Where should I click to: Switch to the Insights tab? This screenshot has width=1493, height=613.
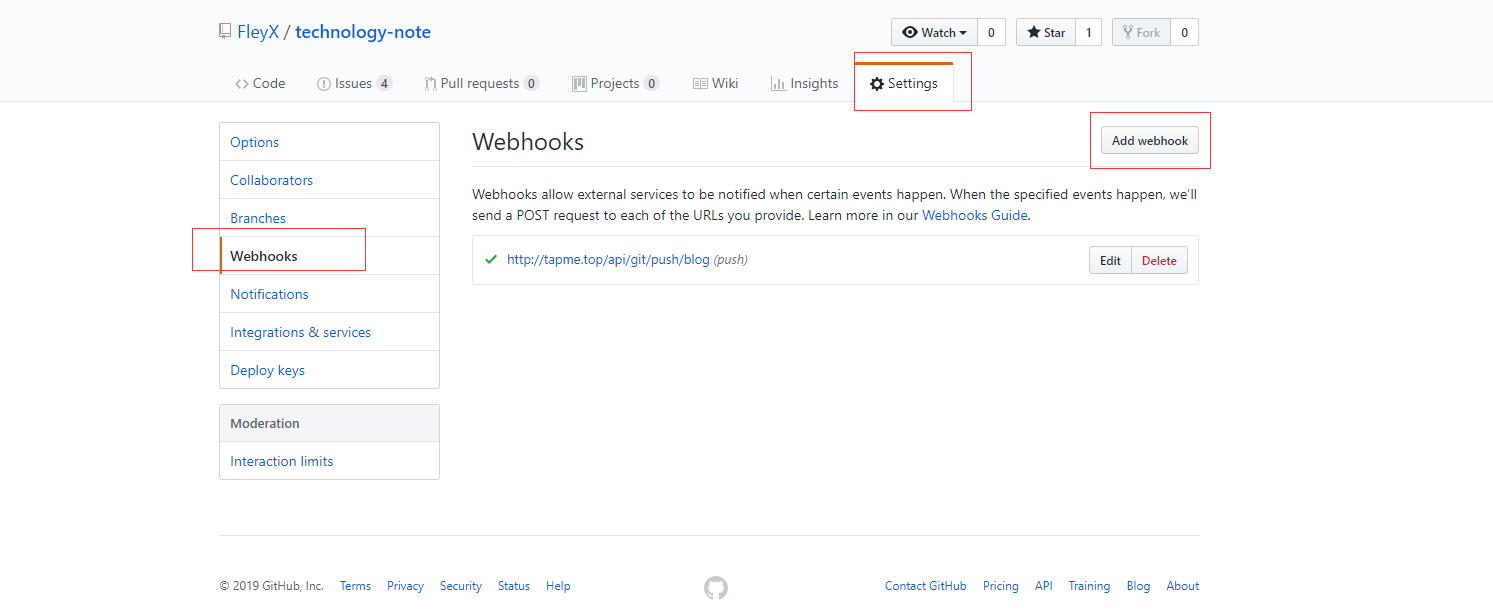point(804,84)
